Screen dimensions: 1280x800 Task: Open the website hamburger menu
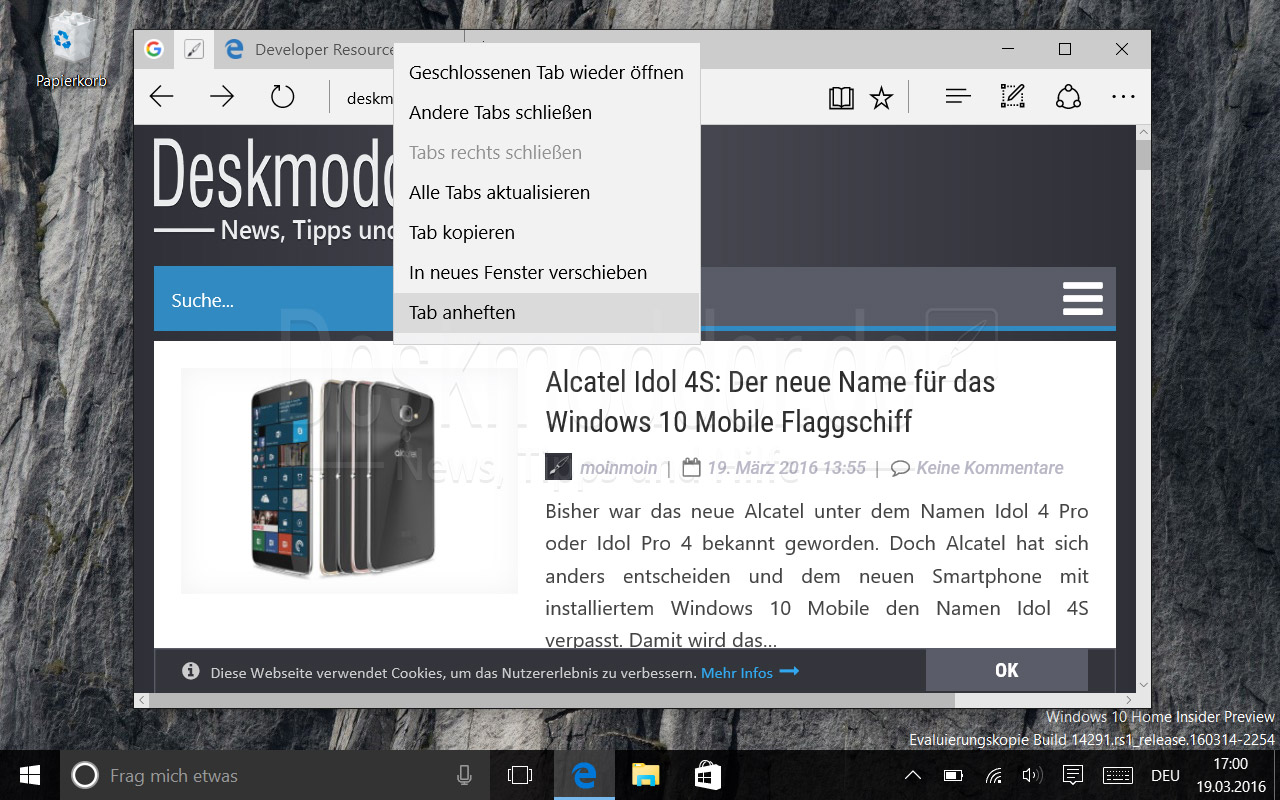(x=1083, y=298)
